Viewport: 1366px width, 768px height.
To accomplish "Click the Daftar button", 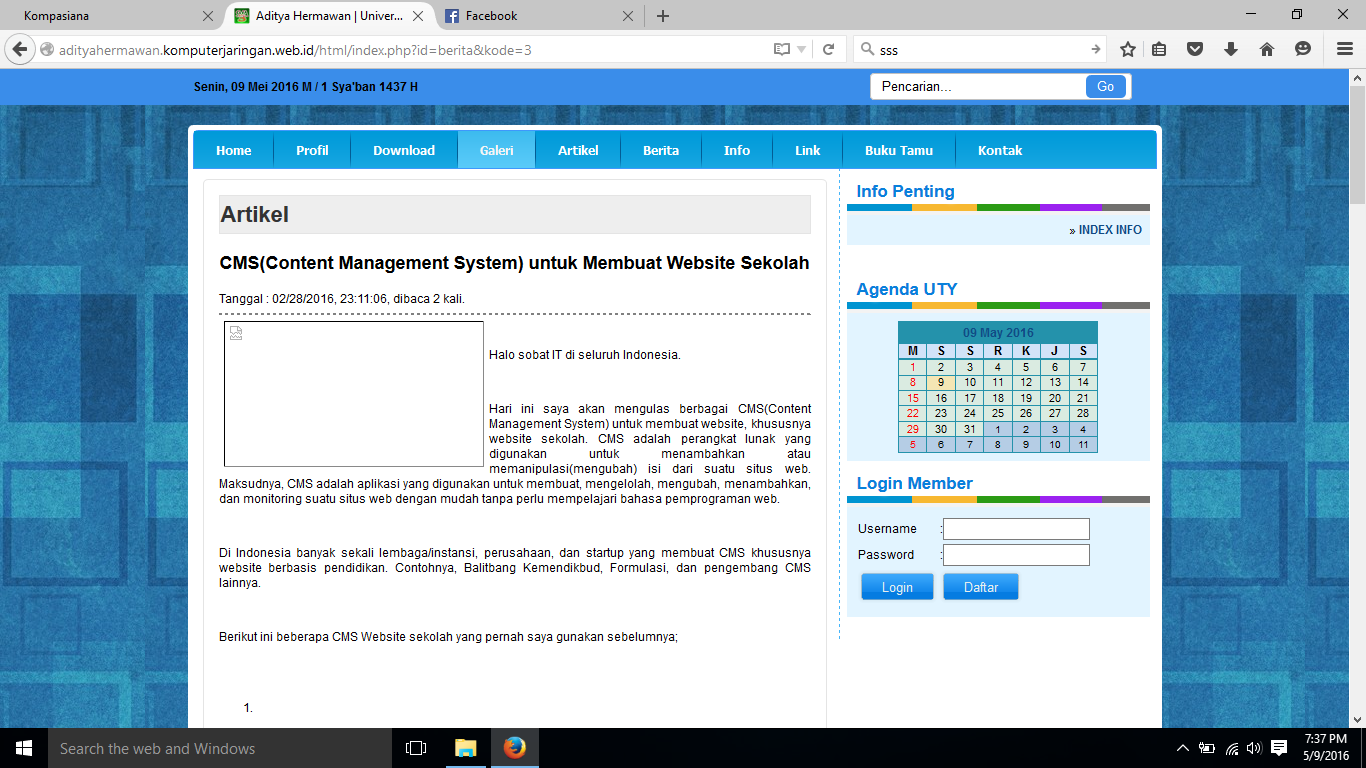I will [981, 587].
